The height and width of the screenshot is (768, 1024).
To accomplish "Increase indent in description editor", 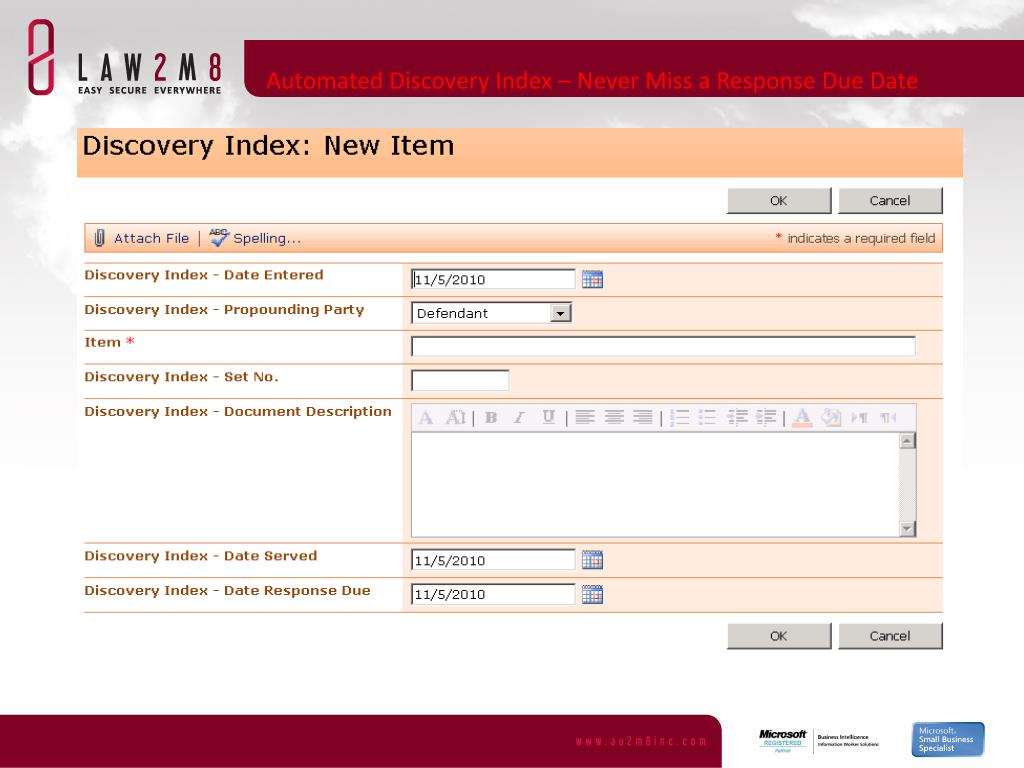I will click(766, 417).
